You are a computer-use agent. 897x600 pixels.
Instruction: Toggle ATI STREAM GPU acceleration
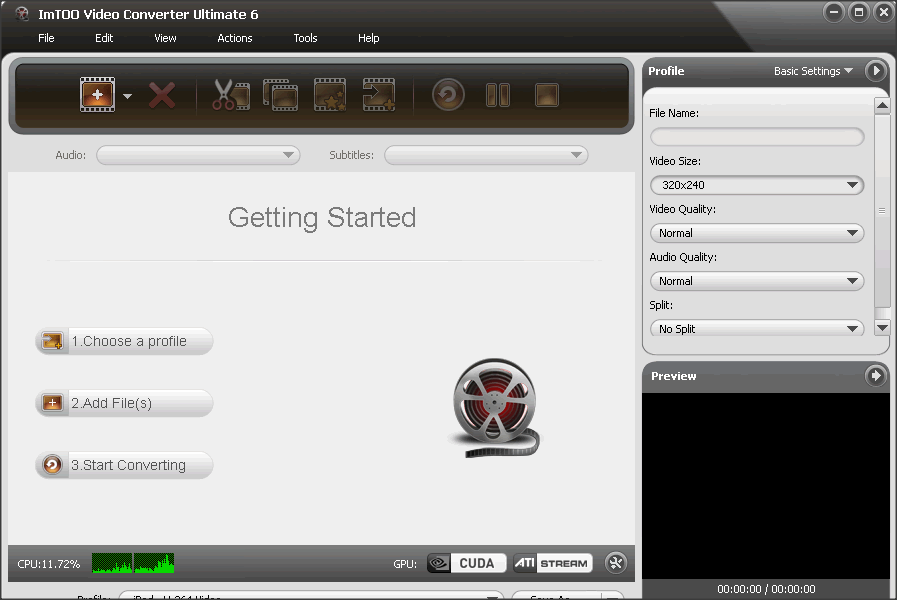tap(553, 563)
